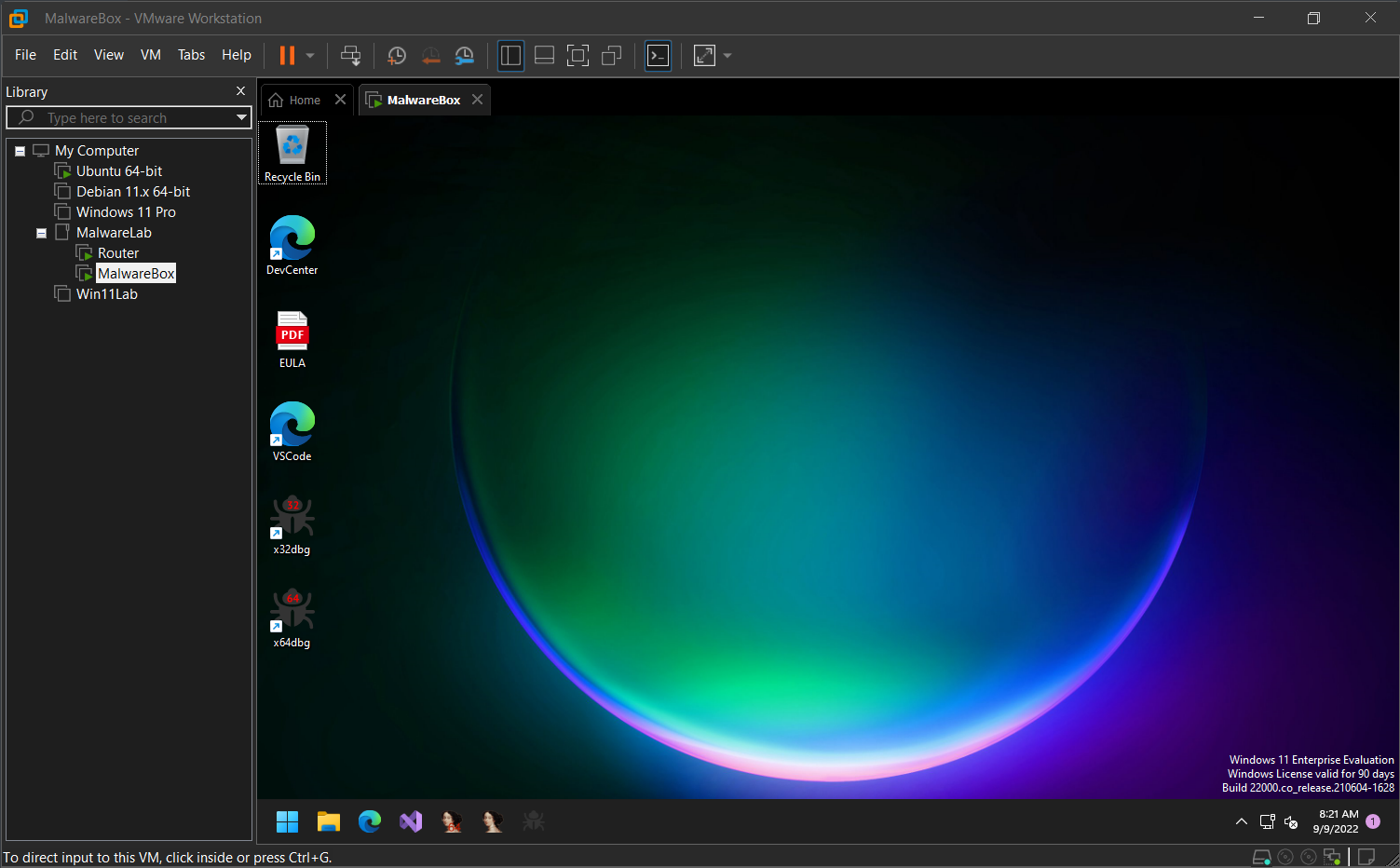This screenshot has width=1400, height=868.
Task: Take a snapshot of this VM
Action: [x=397, y=56]
